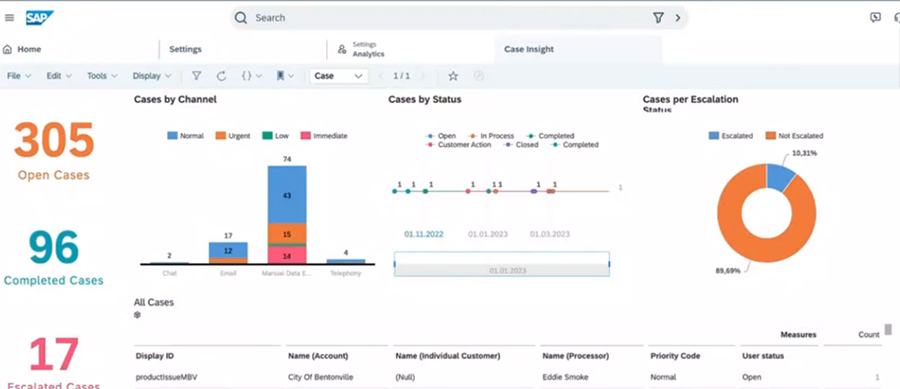Click the Name (Processor) column header

576,356
